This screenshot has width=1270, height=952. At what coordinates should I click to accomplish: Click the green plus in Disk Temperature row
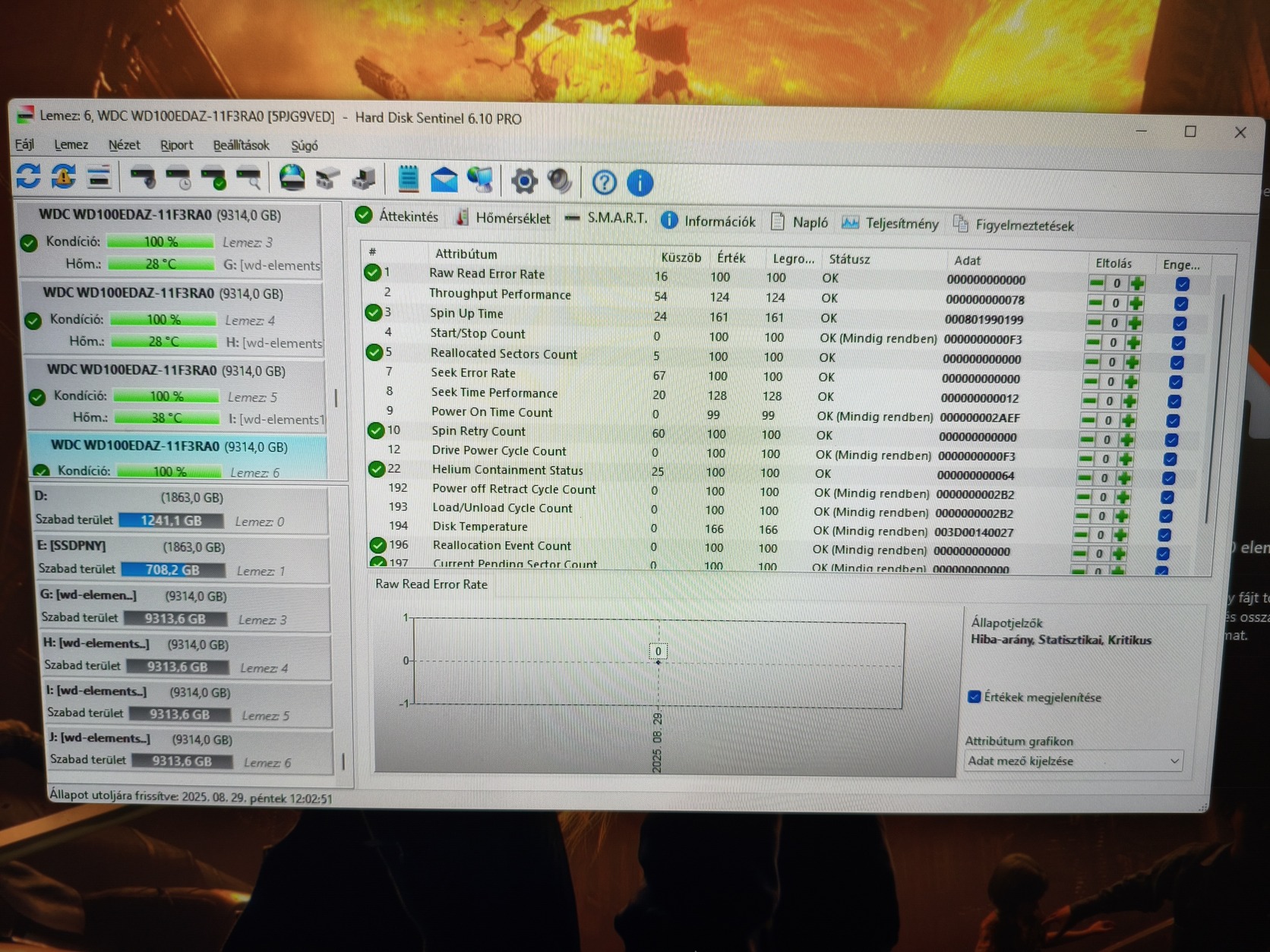tap(1119, 534)
